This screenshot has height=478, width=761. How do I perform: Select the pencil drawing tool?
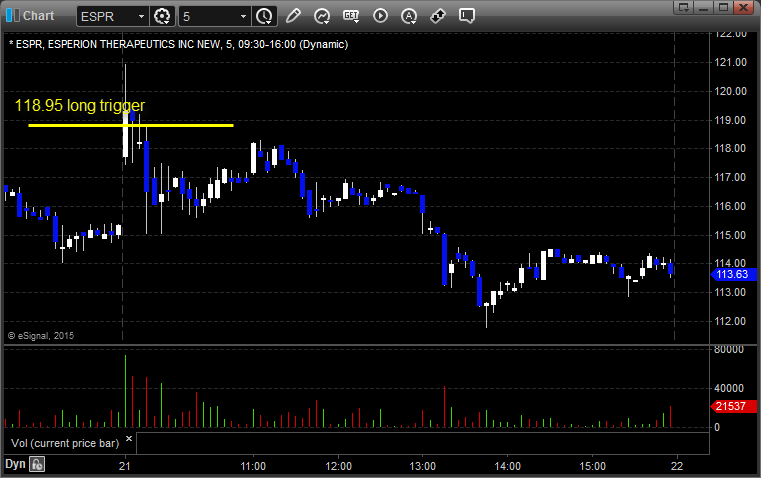(293, 16)
